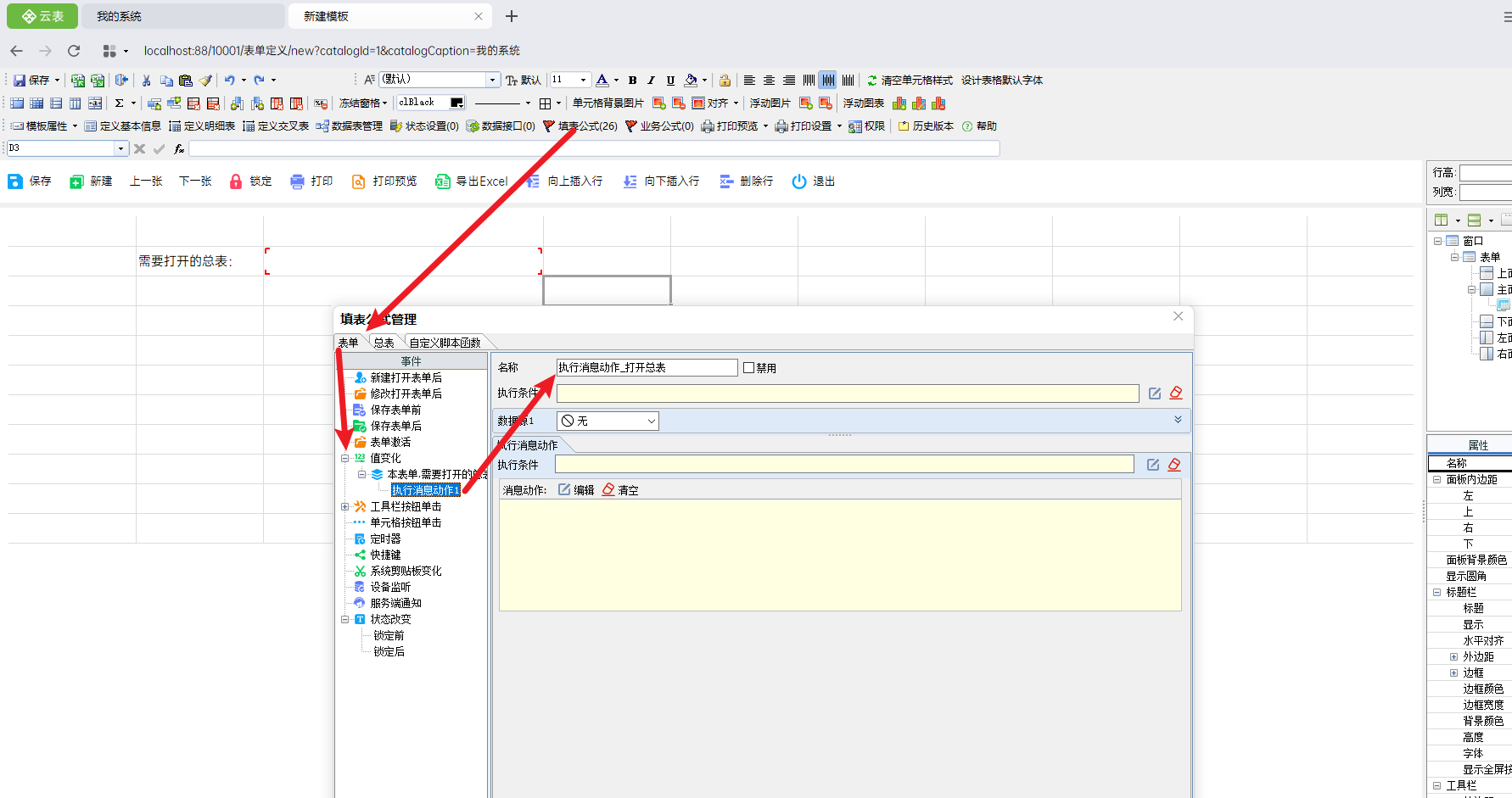The width and height of the screenshot is (1512, 798).
Task: Click the Sum (Σ) icon
Action: click(120, 103)
